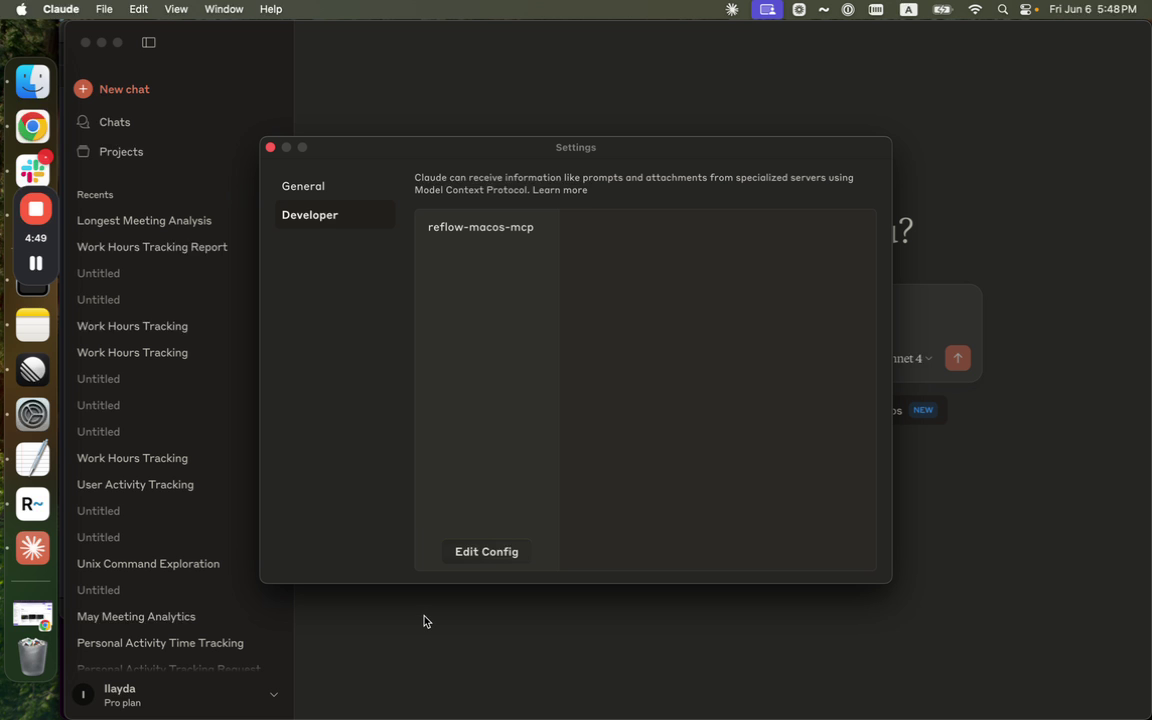Viewport: 1152px width, 720px height.
Task: Open TextEdit from the dock
Action: pos(33,459)
